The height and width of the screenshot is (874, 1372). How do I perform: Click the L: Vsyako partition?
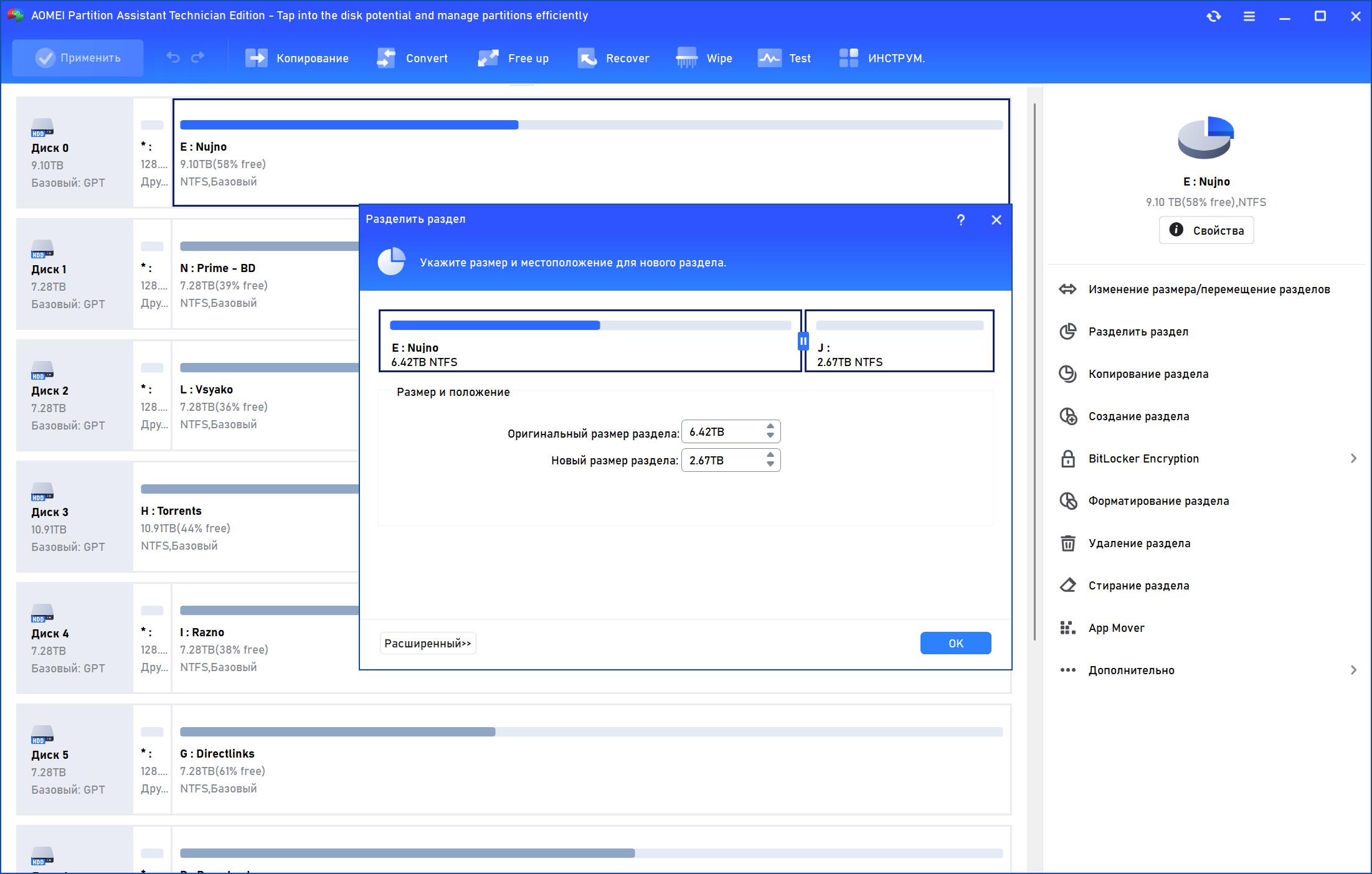pyautogui.click(x=267, y=395)
